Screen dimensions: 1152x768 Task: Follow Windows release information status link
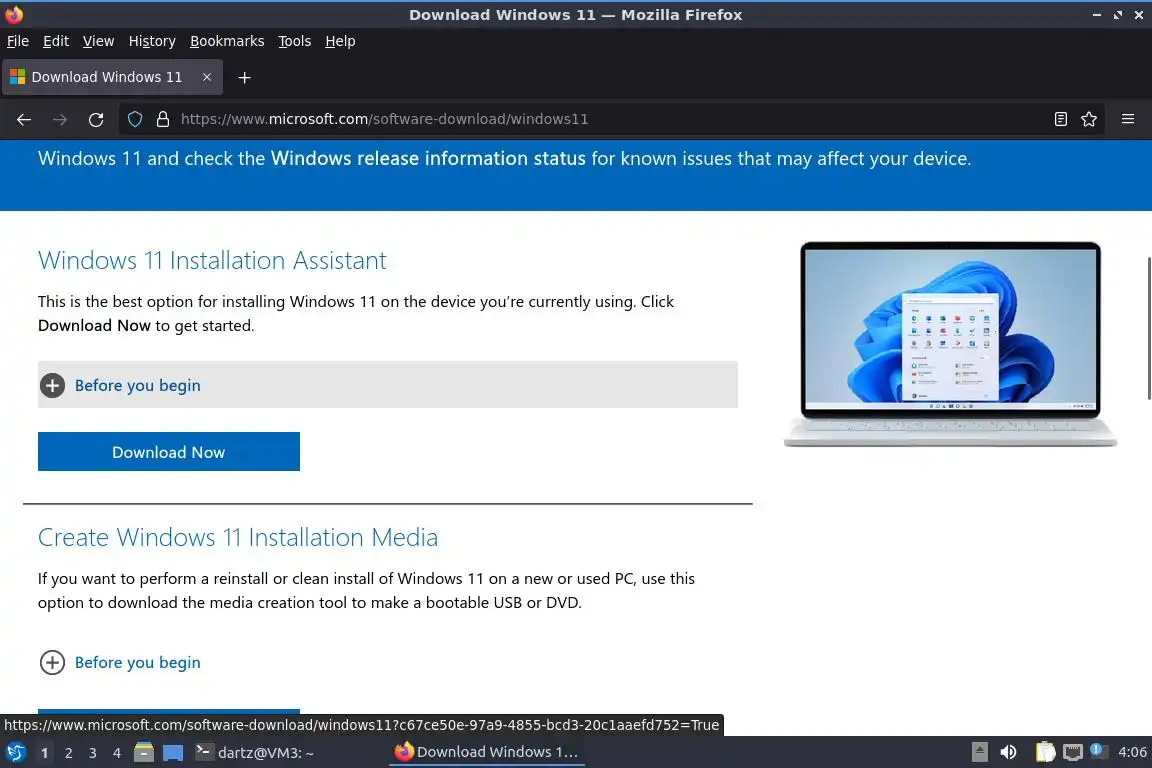[x=428, y=158]
